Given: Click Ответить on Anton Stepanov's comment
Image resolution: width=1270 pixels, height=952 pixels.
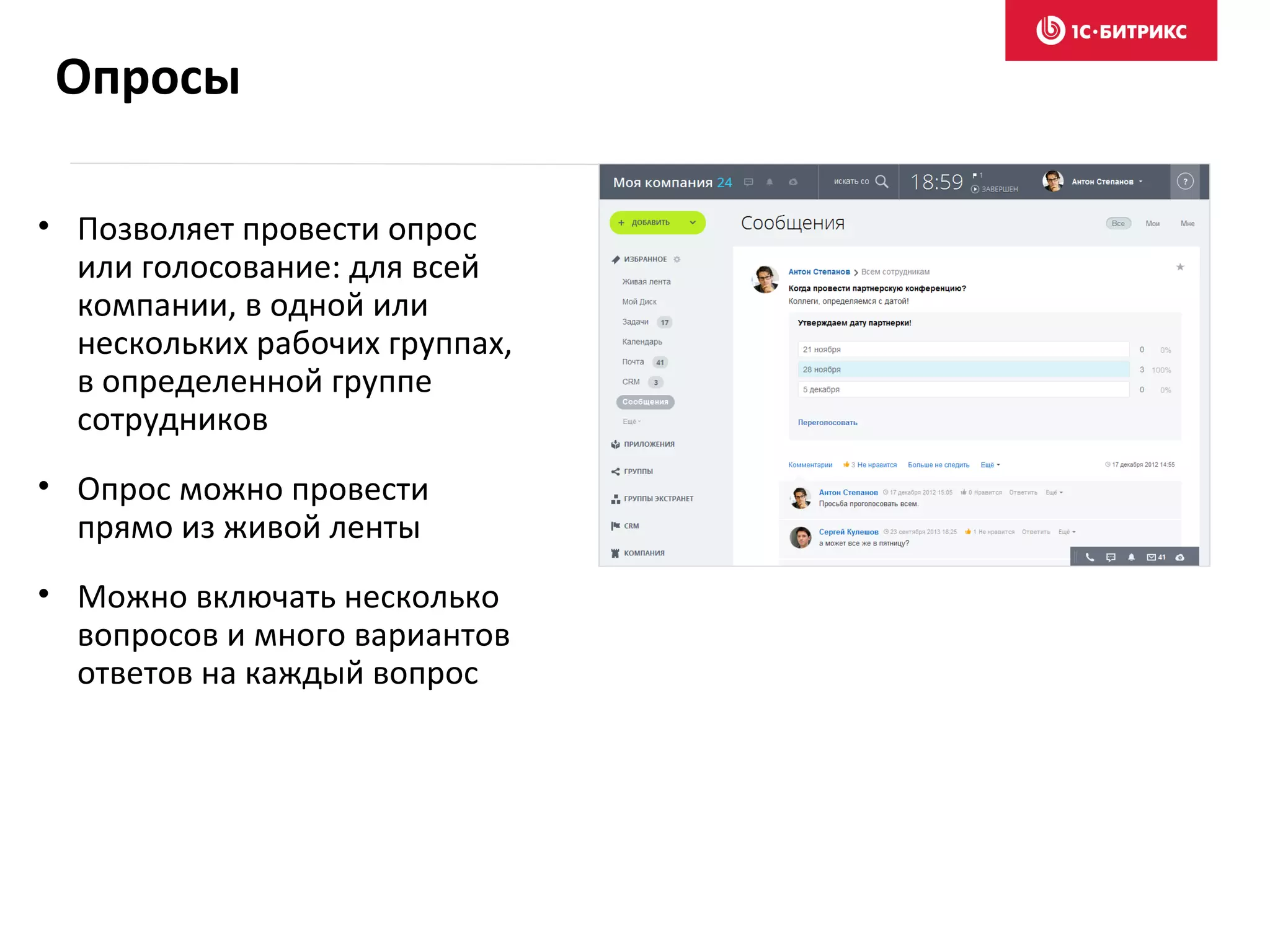Looking at the screenshot, I should (x=1023, y=493).
